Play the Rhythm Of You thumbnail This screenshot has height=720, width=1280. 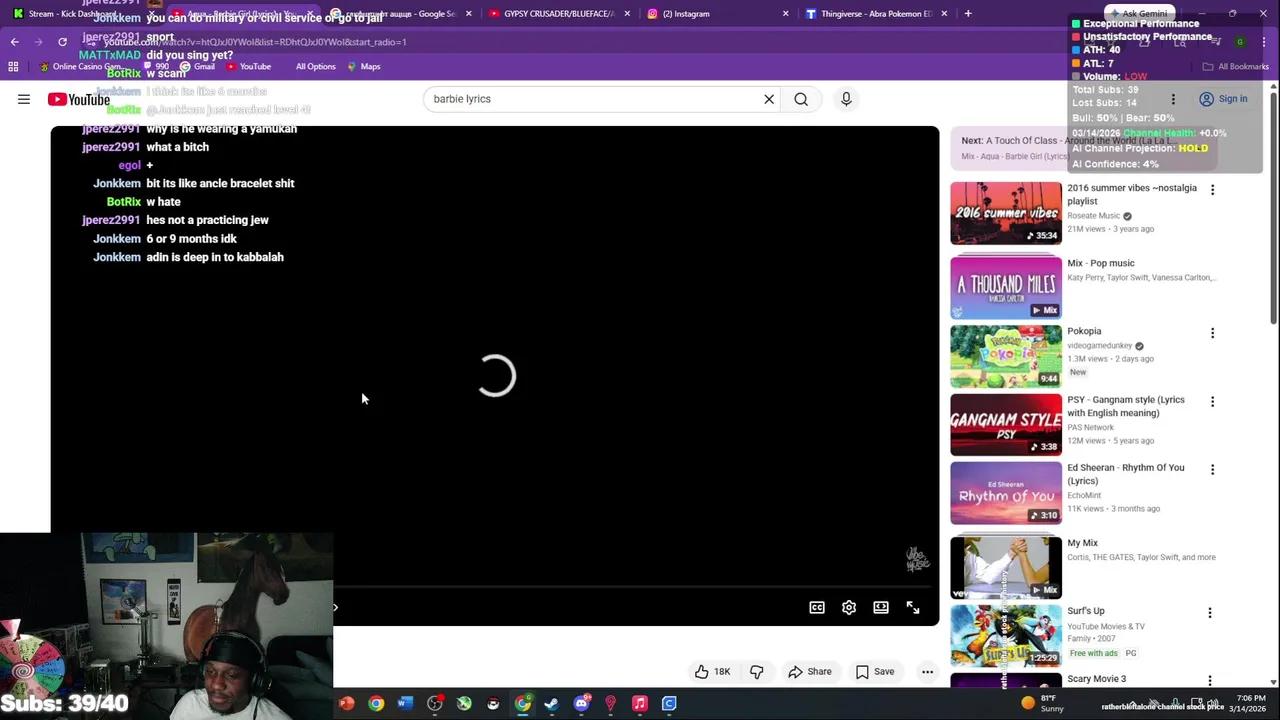click(1006, 493)
